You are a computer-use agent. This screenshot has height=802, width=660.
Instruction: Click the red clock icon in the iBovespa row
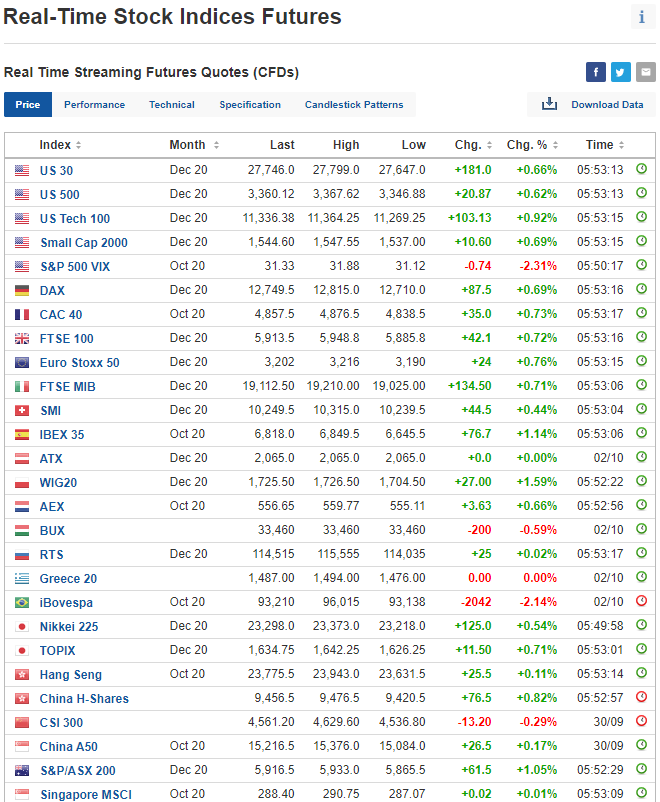642,602
